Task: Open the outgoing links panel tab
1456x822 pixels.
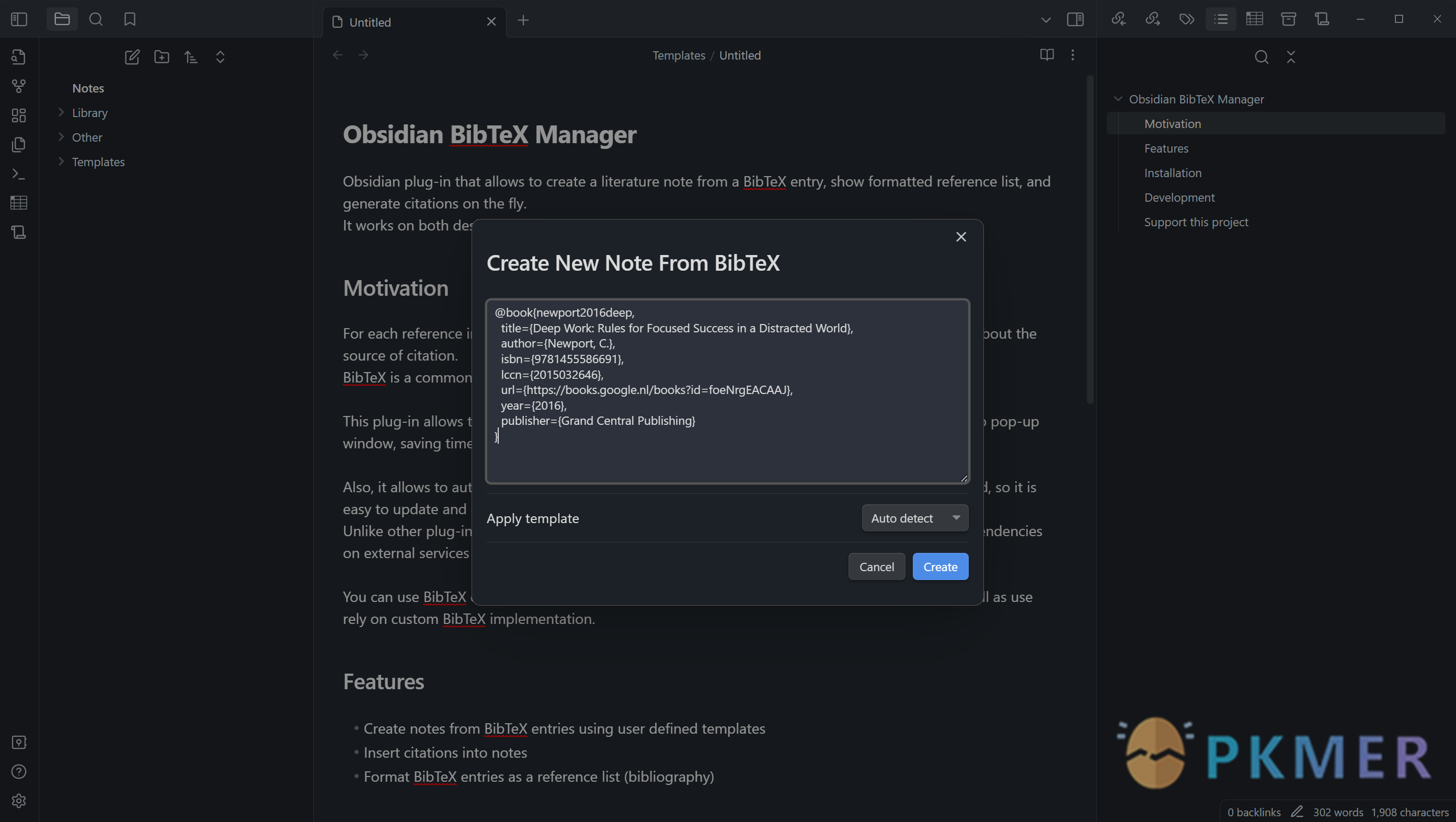Action: pyautogui.click(x=1152, y=20)
